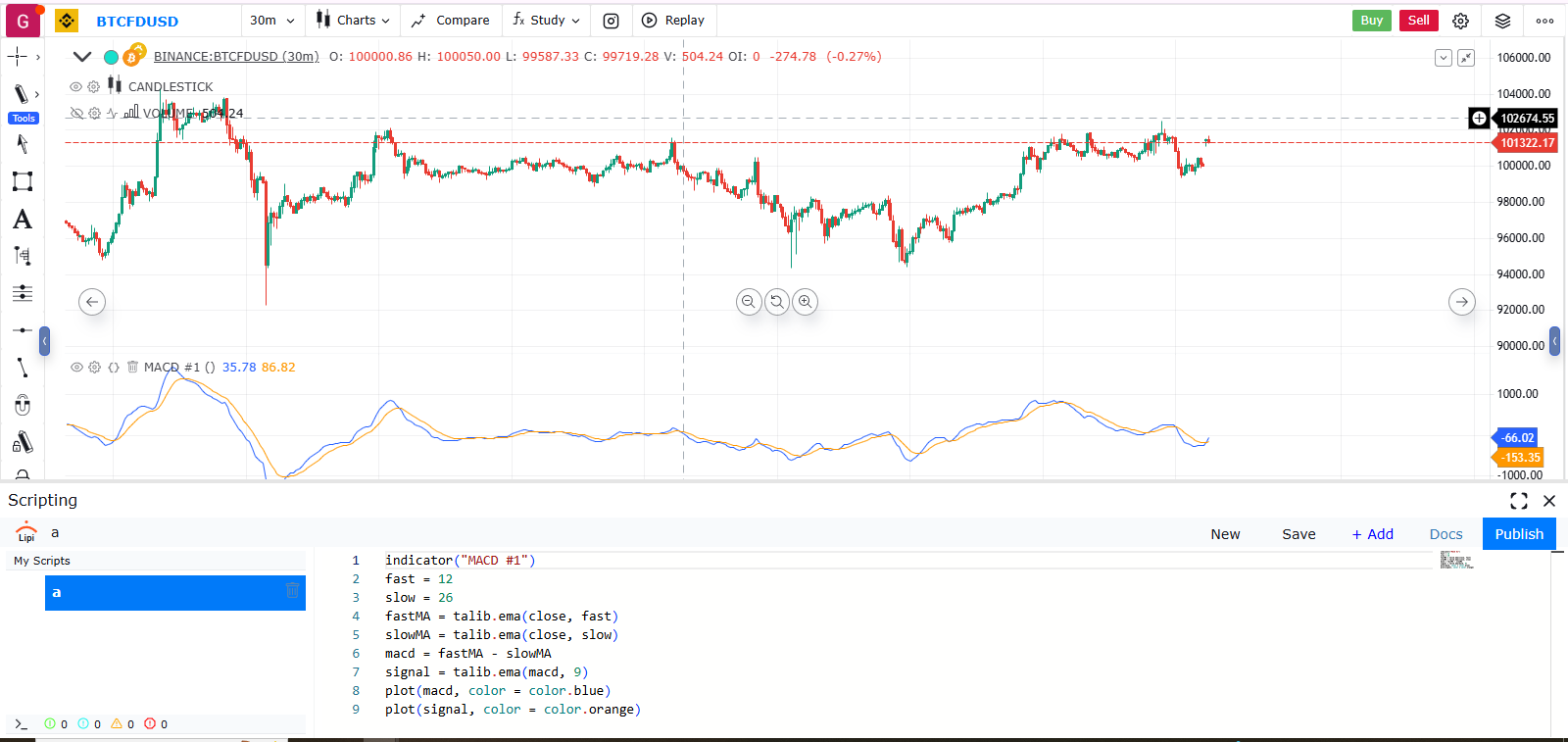Zoom in on the chart
The height and width of the screenshot is (742, 1568).
pos(805,302)
